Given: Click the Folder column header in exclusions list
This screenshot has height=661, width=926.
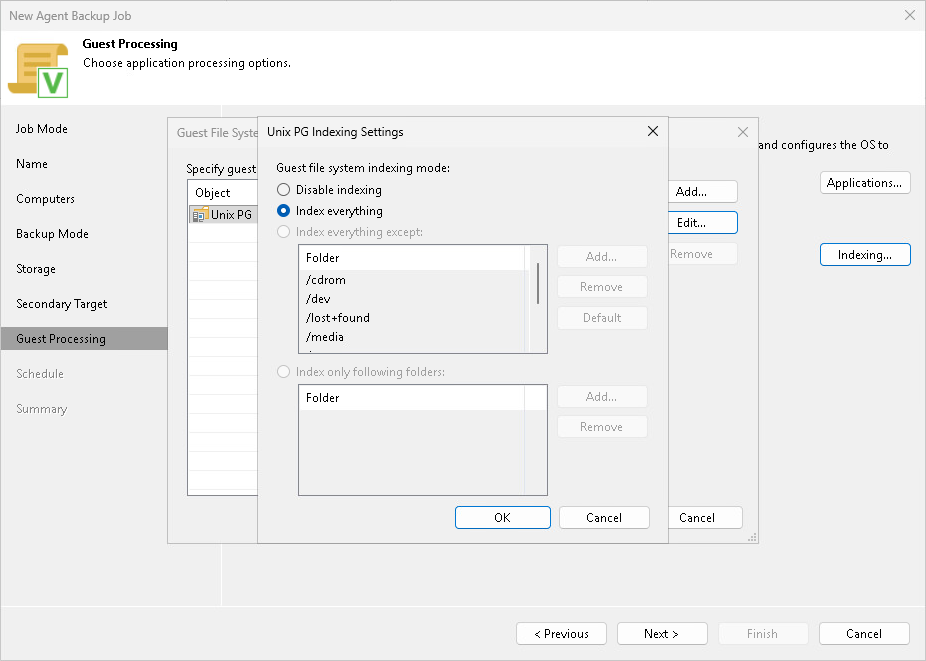Looking at the screenshot, I should pyautogui.click(x=412, y=258).
